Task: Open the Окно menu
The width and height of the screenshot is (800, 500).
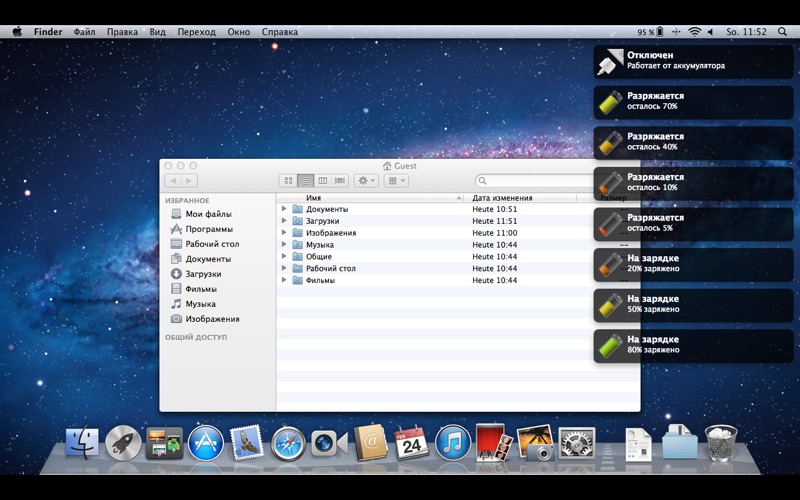Action: [x=239, y=32]
